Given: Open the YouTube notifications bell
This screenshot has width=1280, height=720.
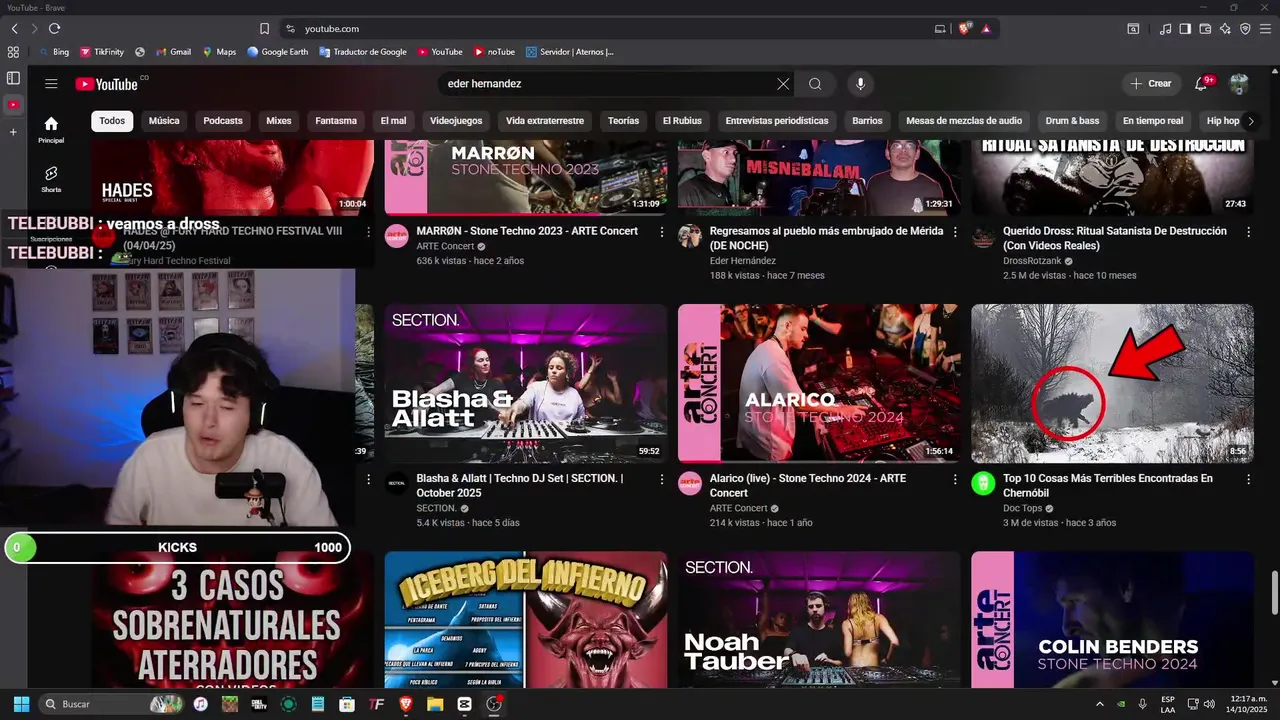Looking at the screenshot, I should (1202, 84).
